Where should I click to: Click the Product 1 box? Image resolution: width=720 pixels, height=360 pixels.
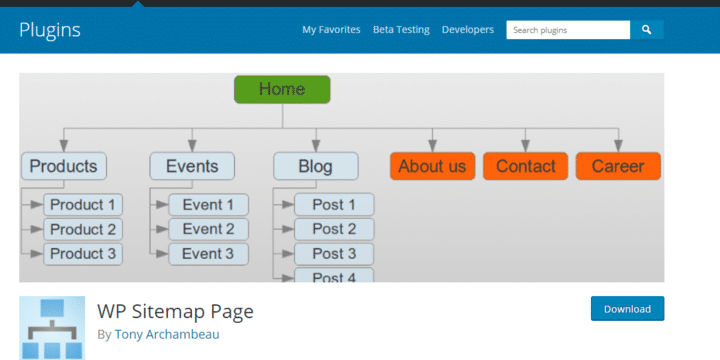click(83, 205)
